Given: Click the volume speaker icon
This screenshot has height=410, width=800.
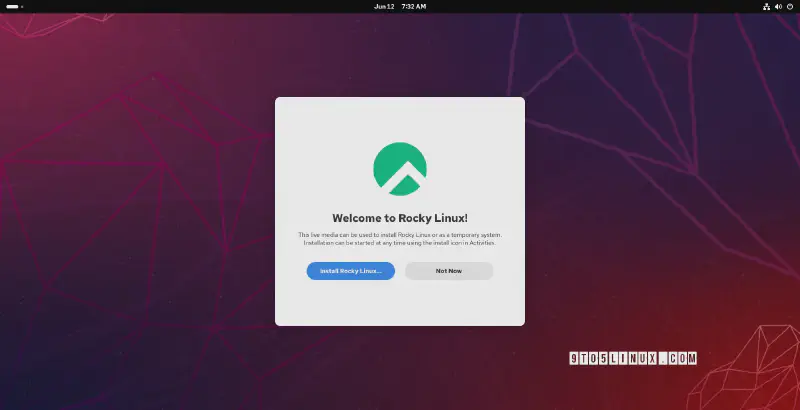Looking at the screenshot, I should [x=777, y=6].
